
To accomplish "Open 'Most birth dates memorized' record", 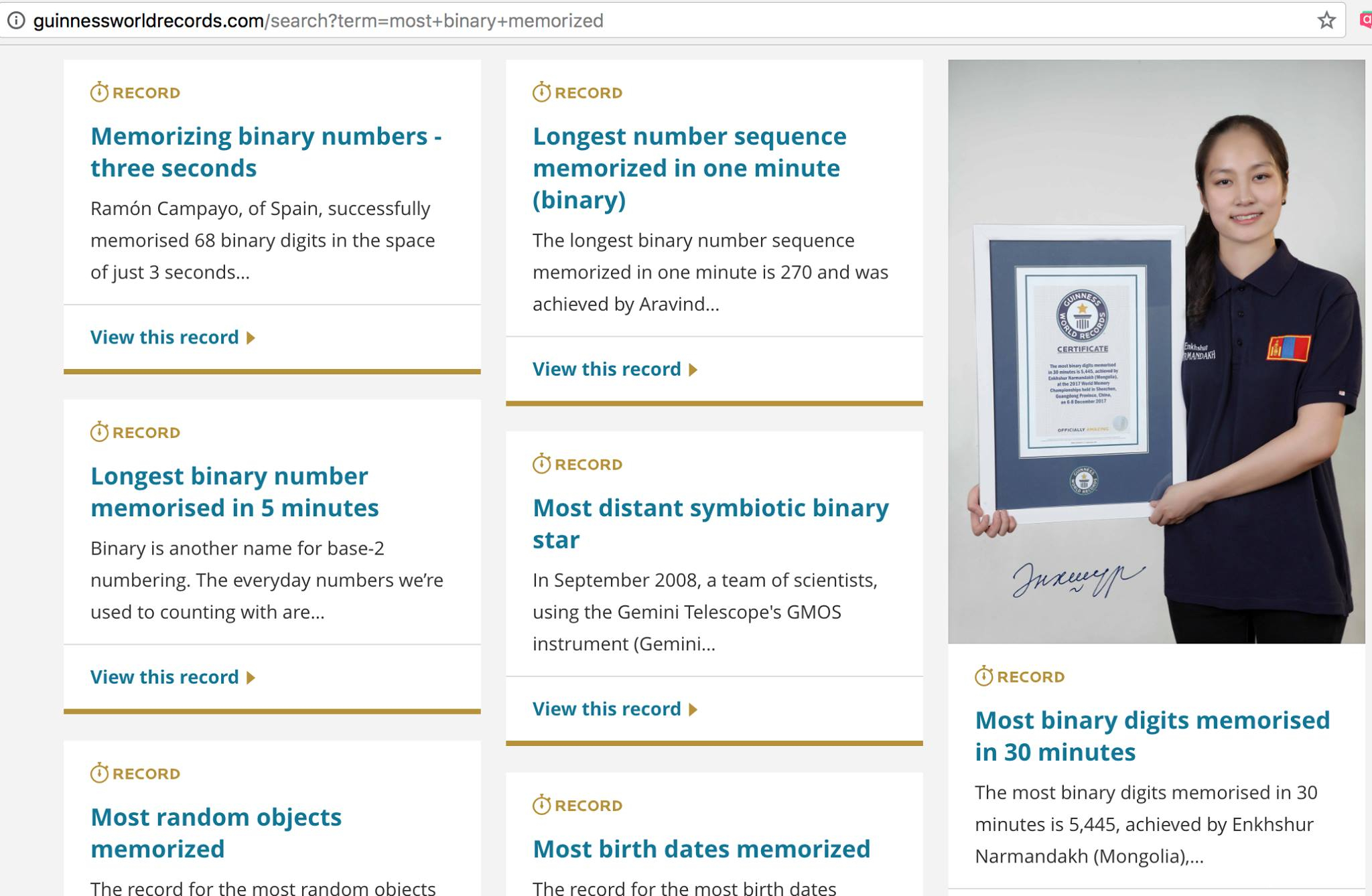I will click(x=701, y=849).
